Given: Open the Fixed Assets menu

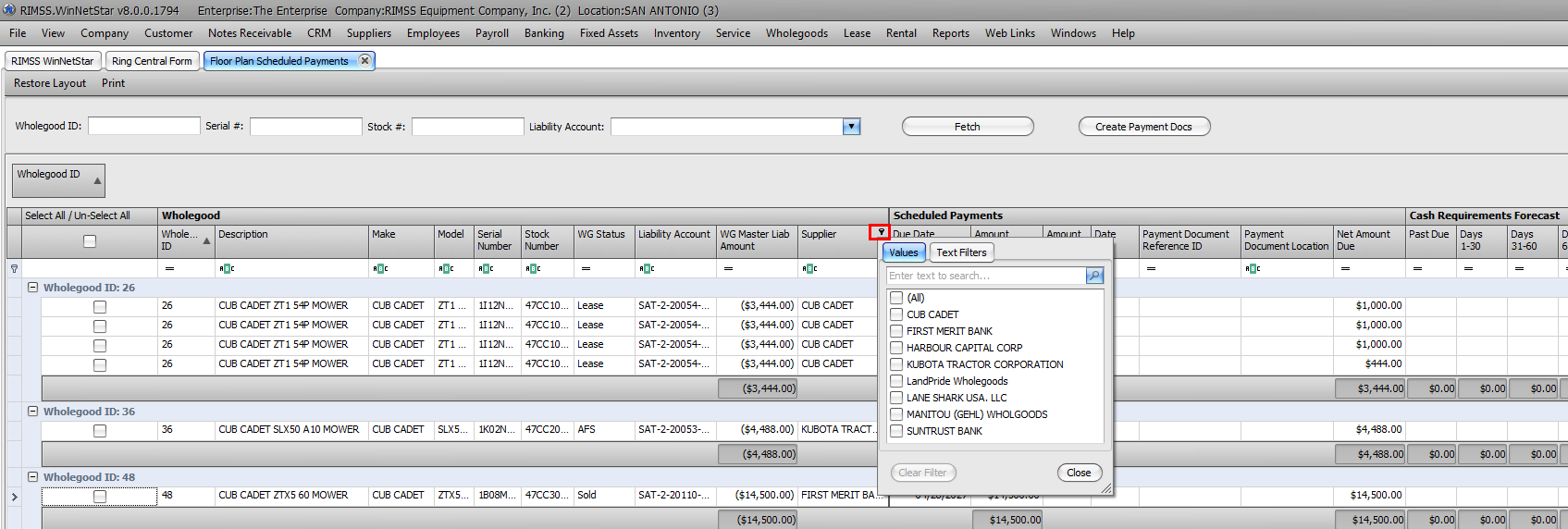Looking at the screenshot, I should [609, 33].
